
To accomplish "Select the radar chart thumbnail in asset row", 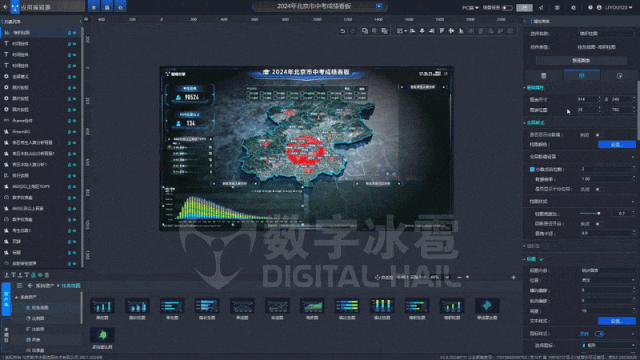I will pyautogui.click(x=487, y=306).
